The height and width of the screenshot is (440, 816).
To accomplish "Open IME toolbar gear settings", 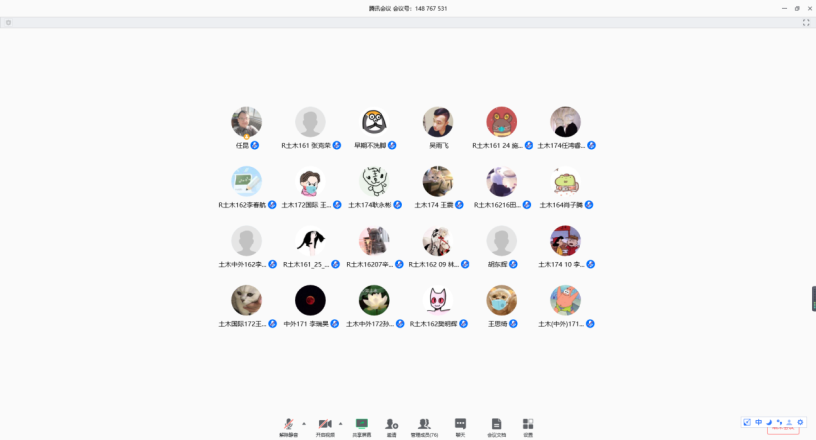I will tap(799, 422).
